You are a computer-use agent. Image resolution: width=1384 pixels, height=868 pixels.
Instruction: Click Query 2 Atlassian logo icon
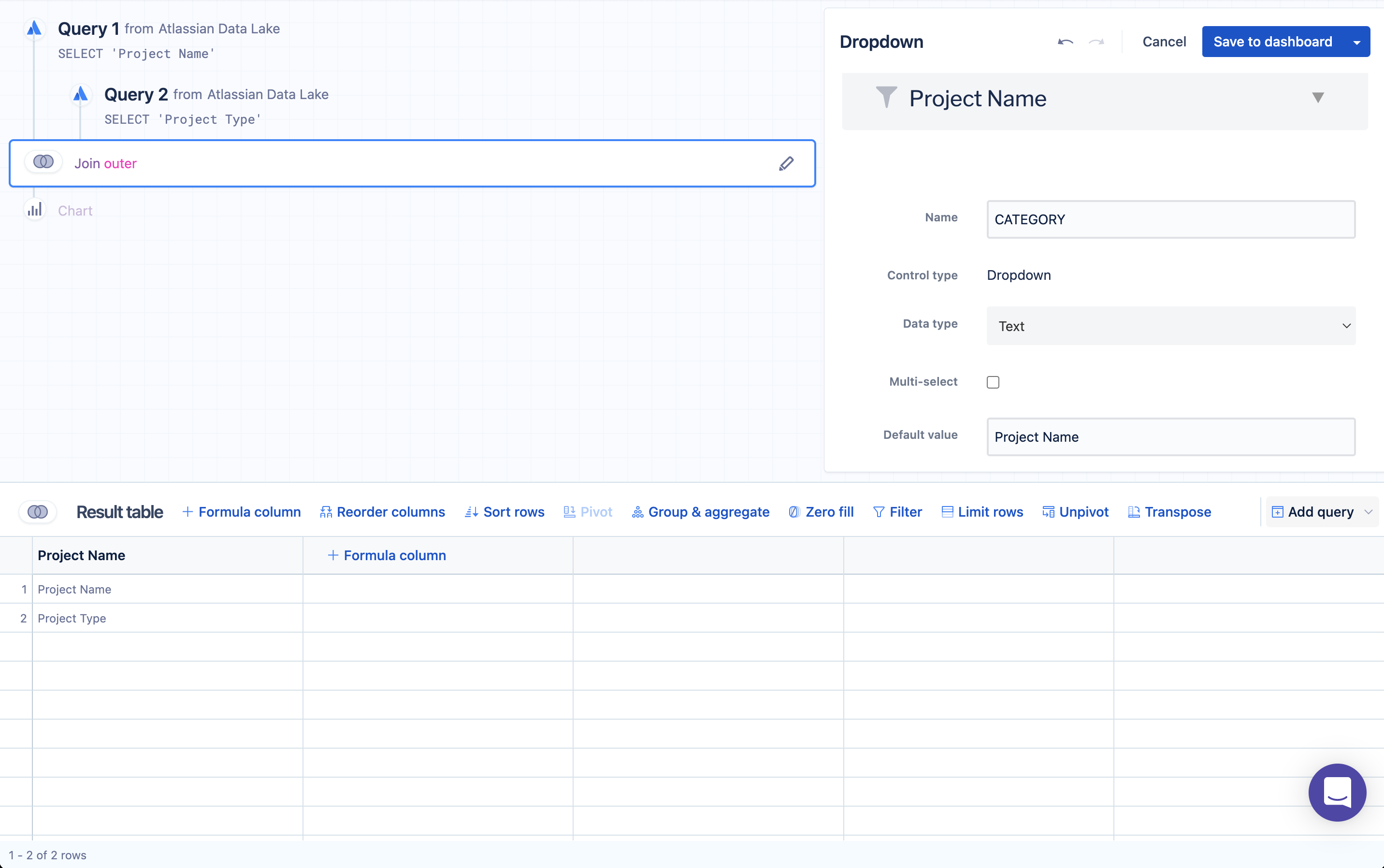[80, 94]
